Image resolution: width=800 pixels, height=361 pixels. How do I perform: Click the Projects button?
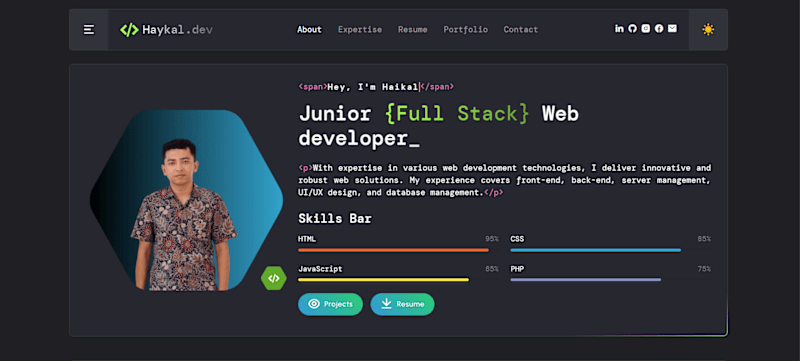click(x=331, y=304)
